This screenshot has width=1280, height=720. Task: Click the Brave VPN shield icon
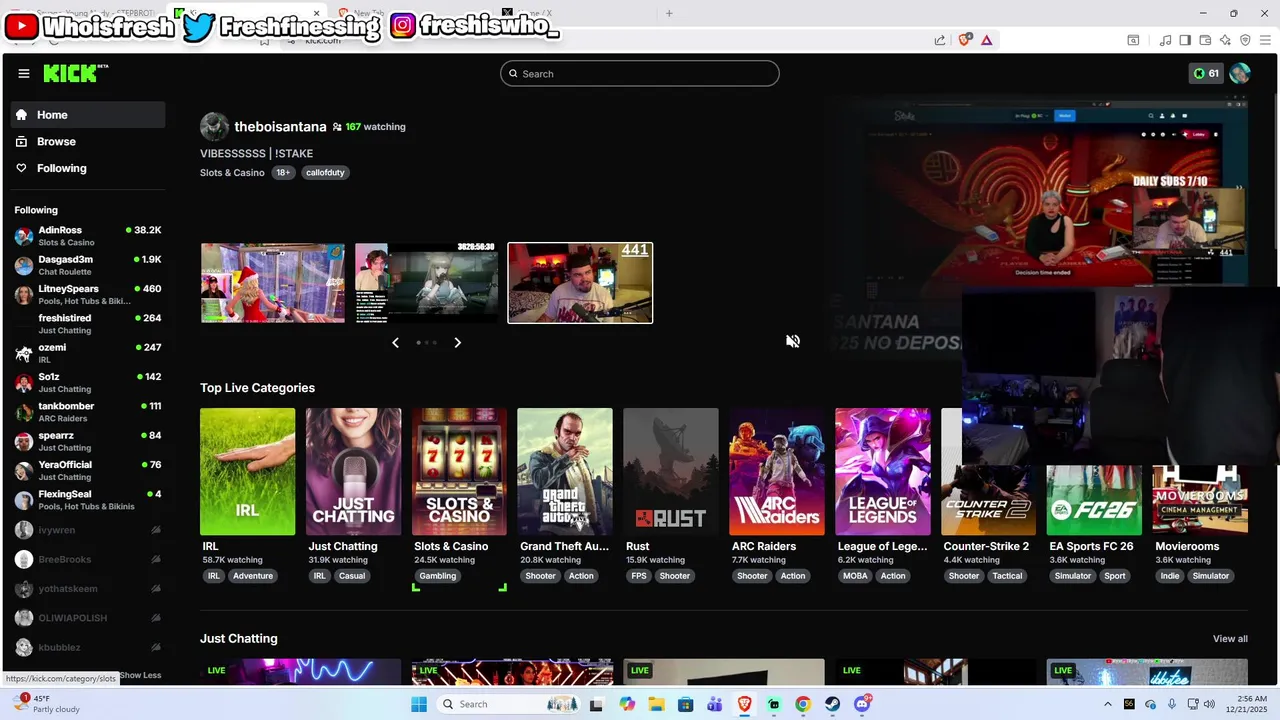point(1245,40)
